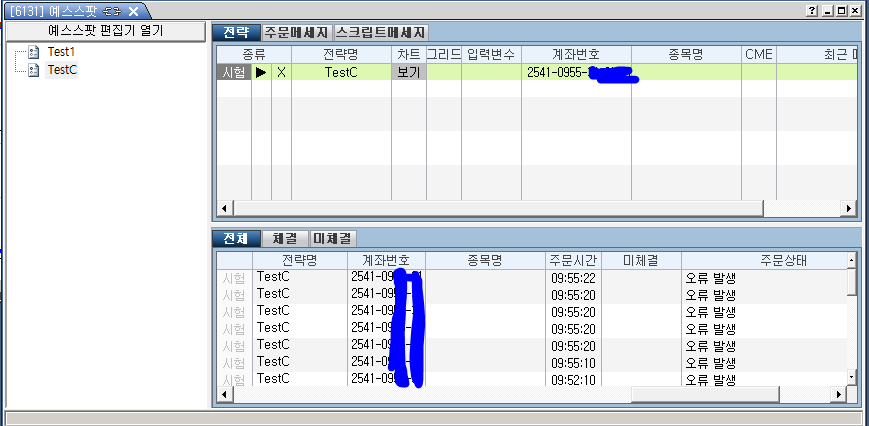
Task: Click the 주문시간 column header
Action: coord(573,261)
